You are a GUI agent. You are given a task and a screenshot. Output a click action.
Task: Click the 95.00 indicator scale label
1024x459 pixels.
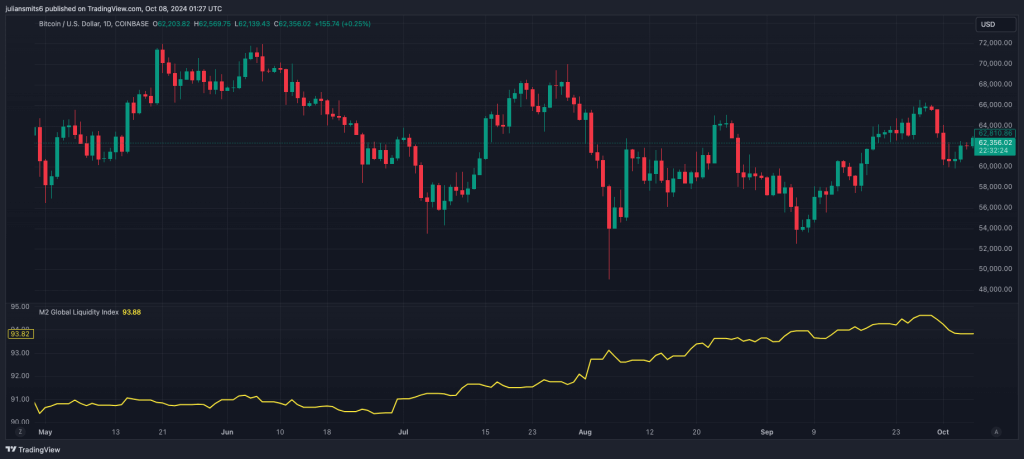(x=21, y=306)
